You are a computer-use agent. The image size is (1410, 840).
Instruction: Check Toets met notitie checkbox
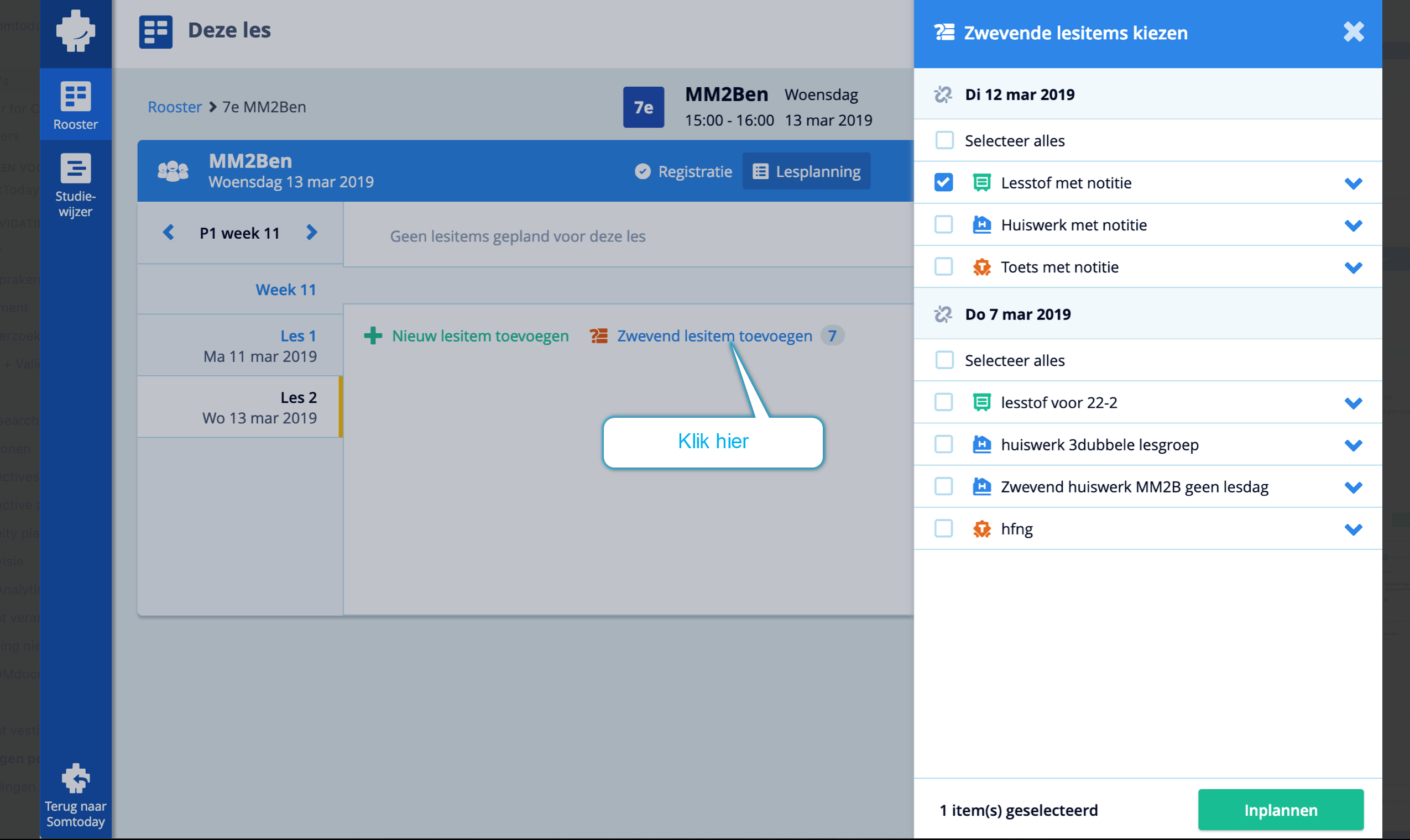pos(943,266)
